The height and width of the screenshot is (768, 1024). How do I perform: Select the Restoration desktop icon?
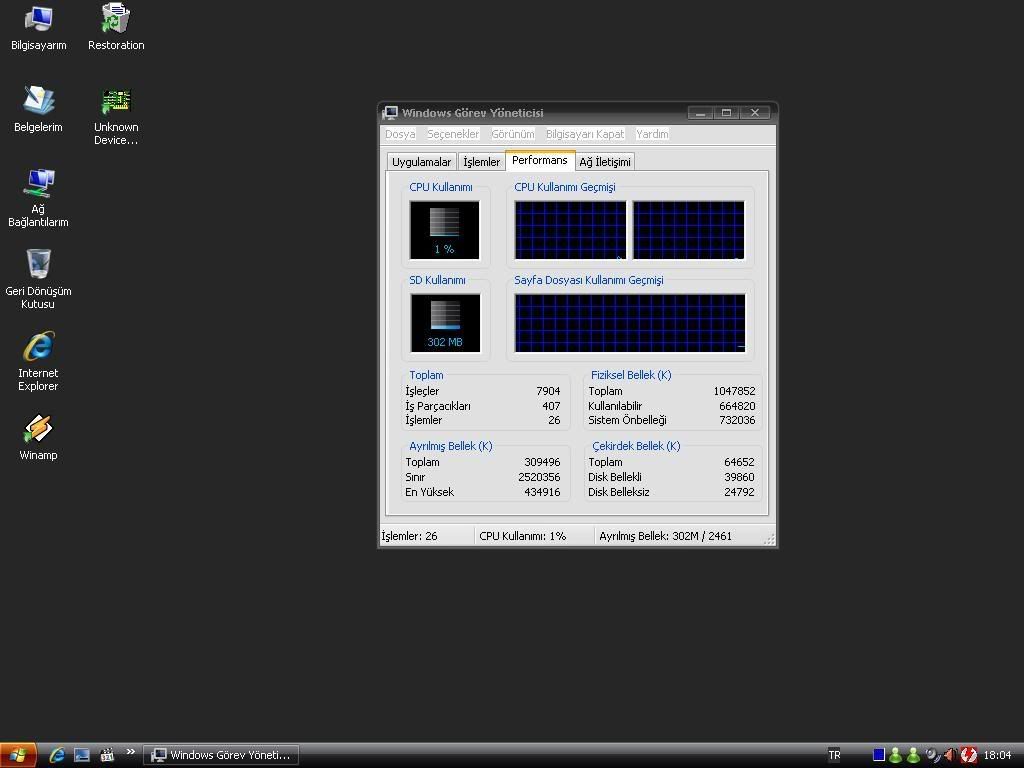(x=116, y=28)
